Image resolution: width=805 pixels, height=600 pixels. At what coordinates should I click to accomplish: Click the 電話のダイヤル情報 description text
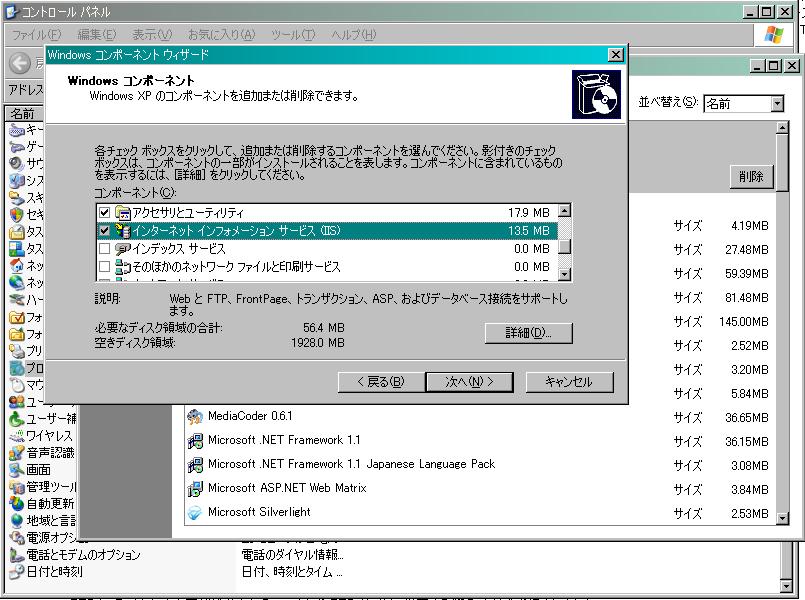pyautogui.click(x=293, y=555)
